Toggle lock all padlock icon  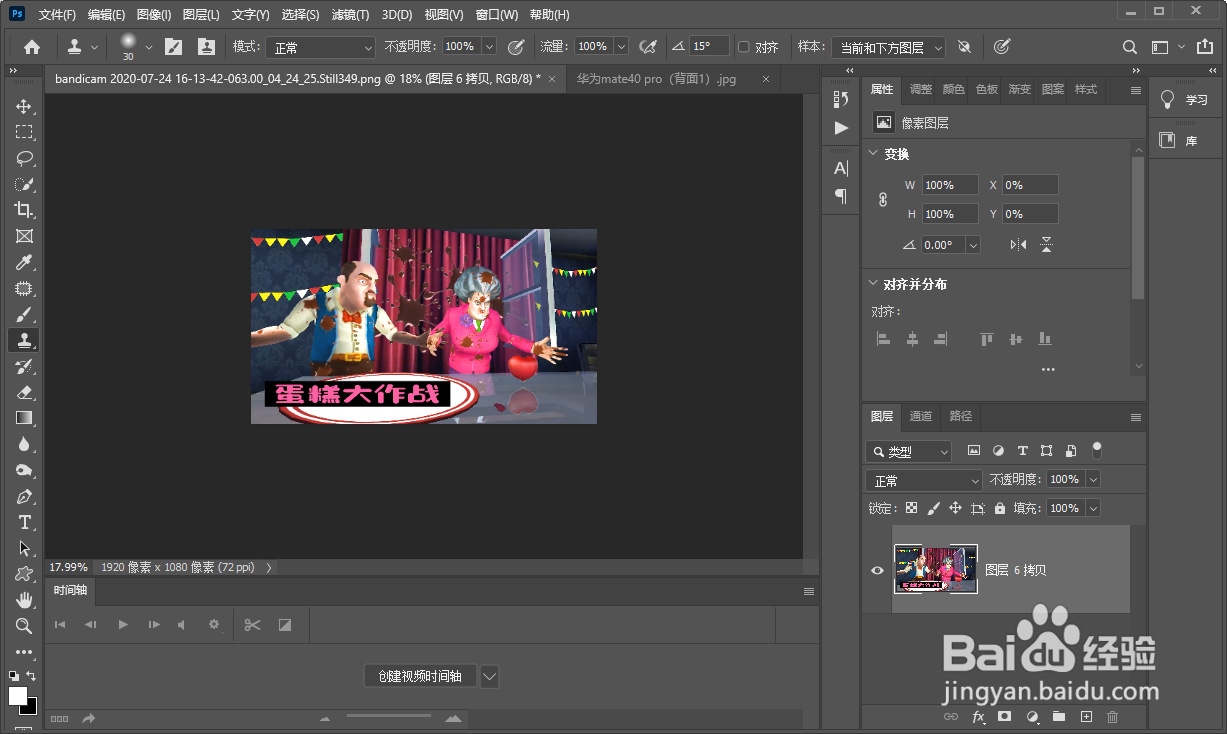1000,508
